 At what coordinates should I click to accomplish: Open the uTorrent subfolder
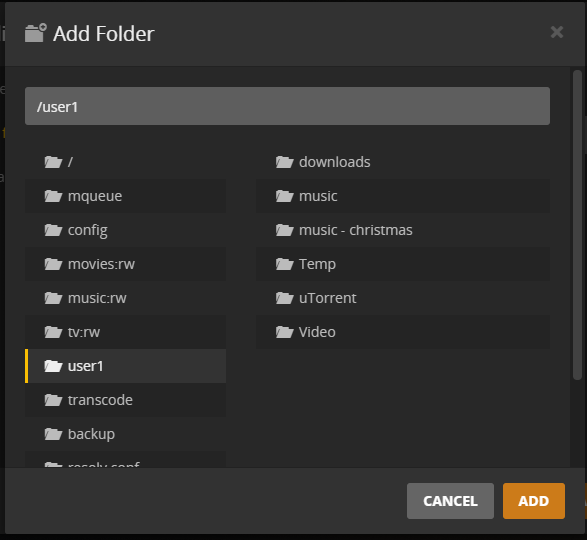(x=328, y=298)
